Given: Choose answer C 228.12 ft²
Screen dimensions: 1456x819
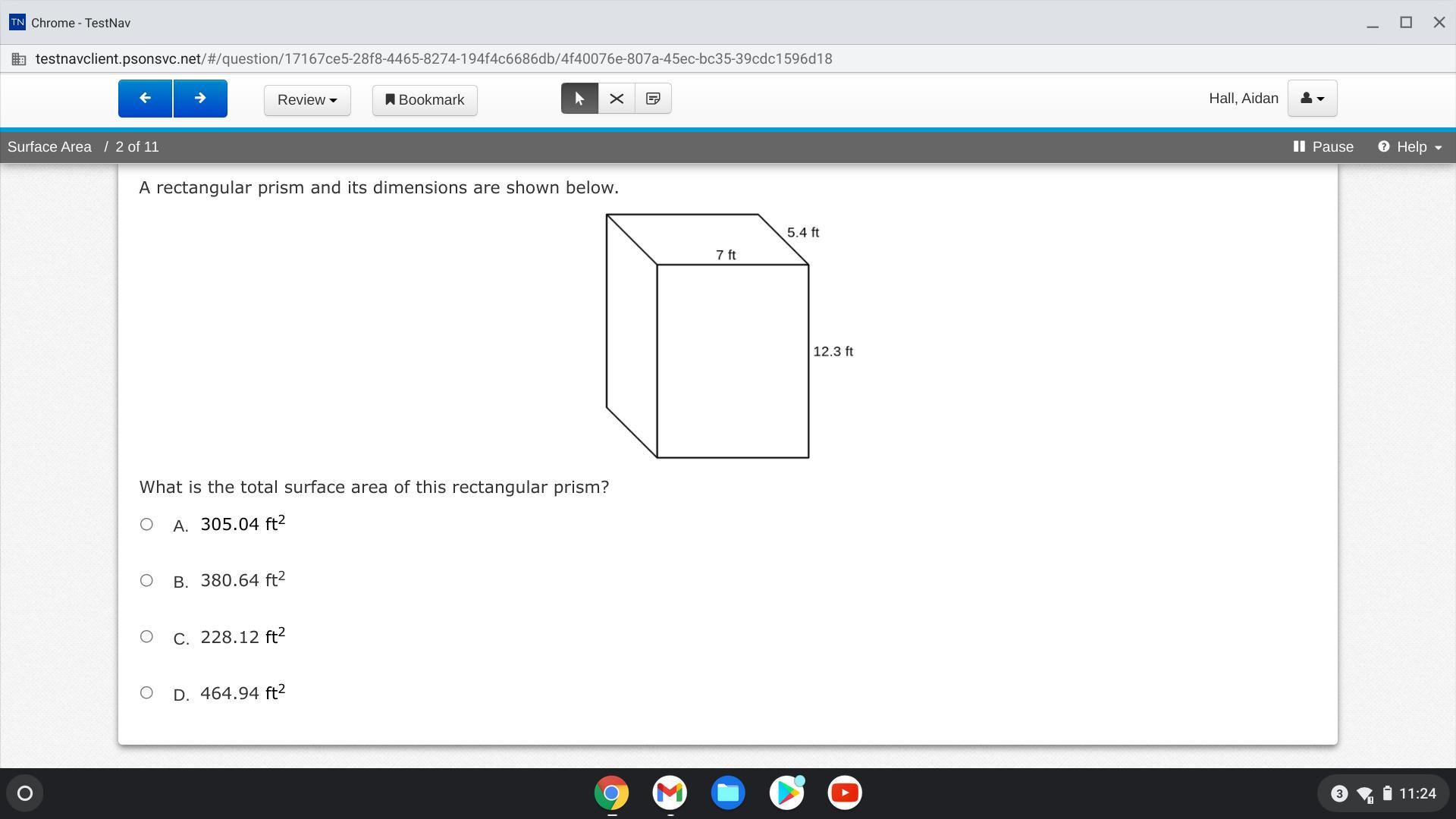Looking at the screenshot, I should click(x=146, y=636).
